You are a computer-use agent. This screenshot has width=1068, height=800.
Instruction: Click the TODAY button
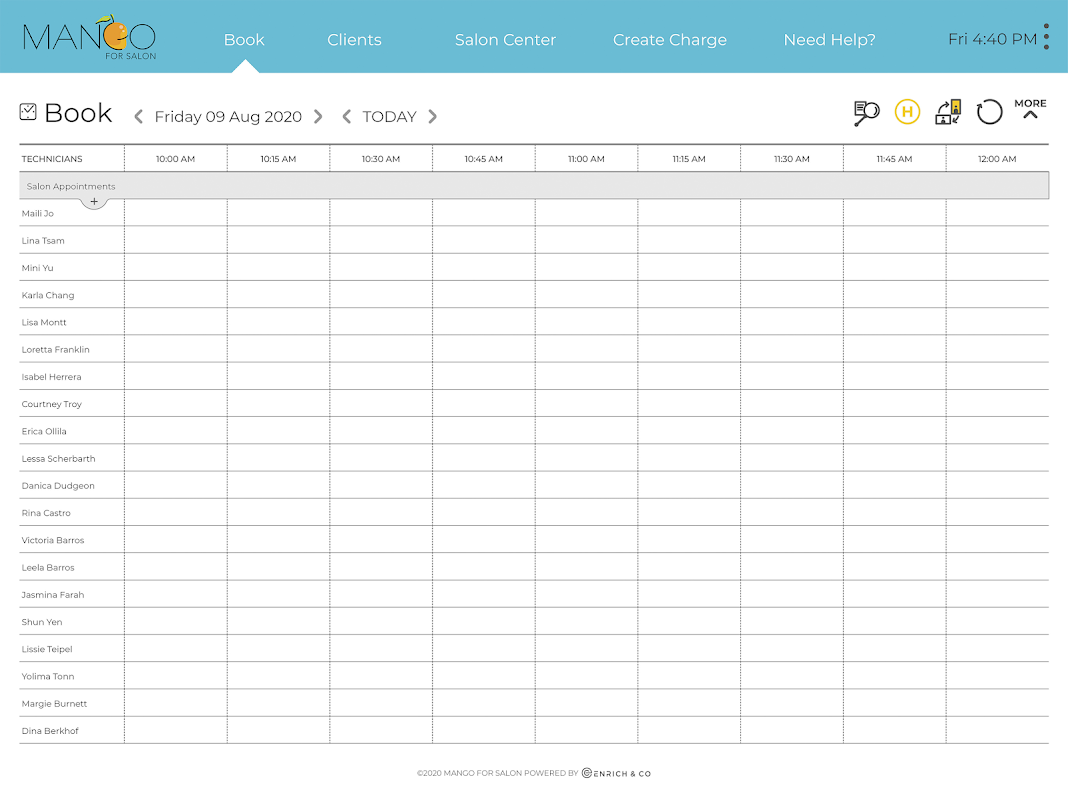[x=390, y=116]
